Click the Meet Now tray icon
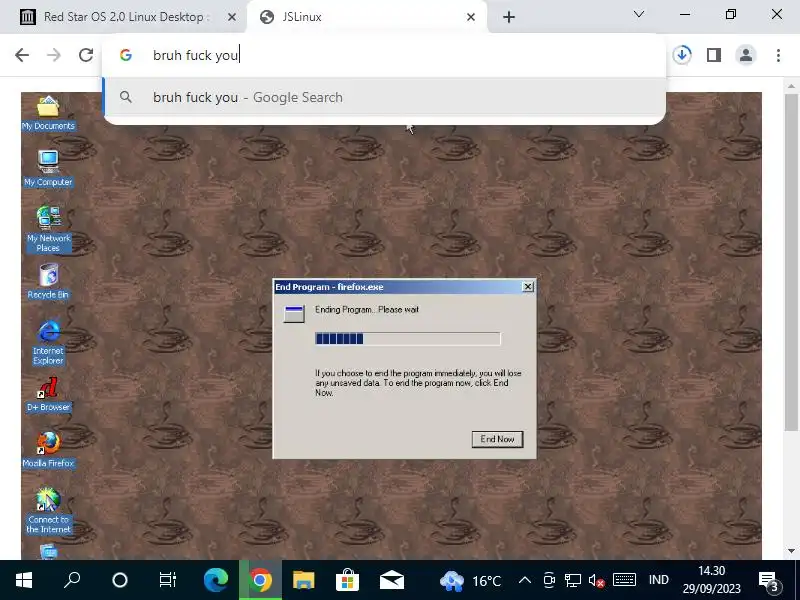Screen dimensions: 800x600 click(549, 580)
